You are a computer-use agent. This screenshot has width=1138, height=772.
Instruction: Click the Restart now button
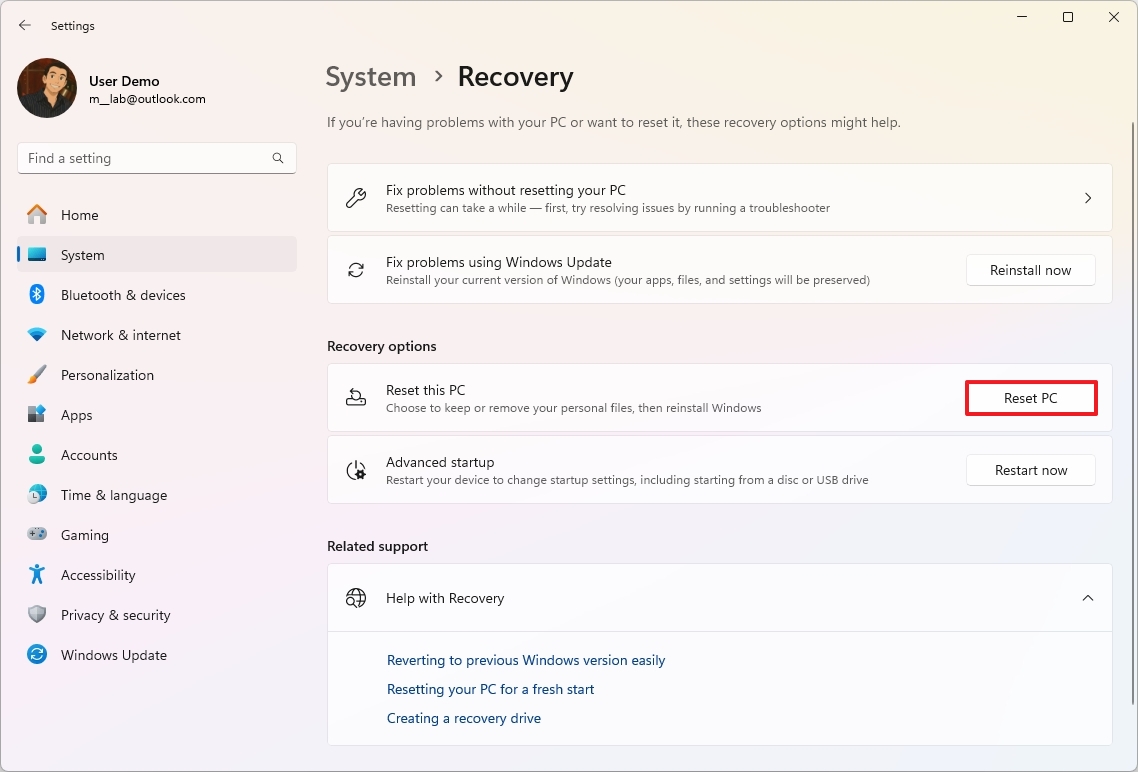(x=1031, y=470)
